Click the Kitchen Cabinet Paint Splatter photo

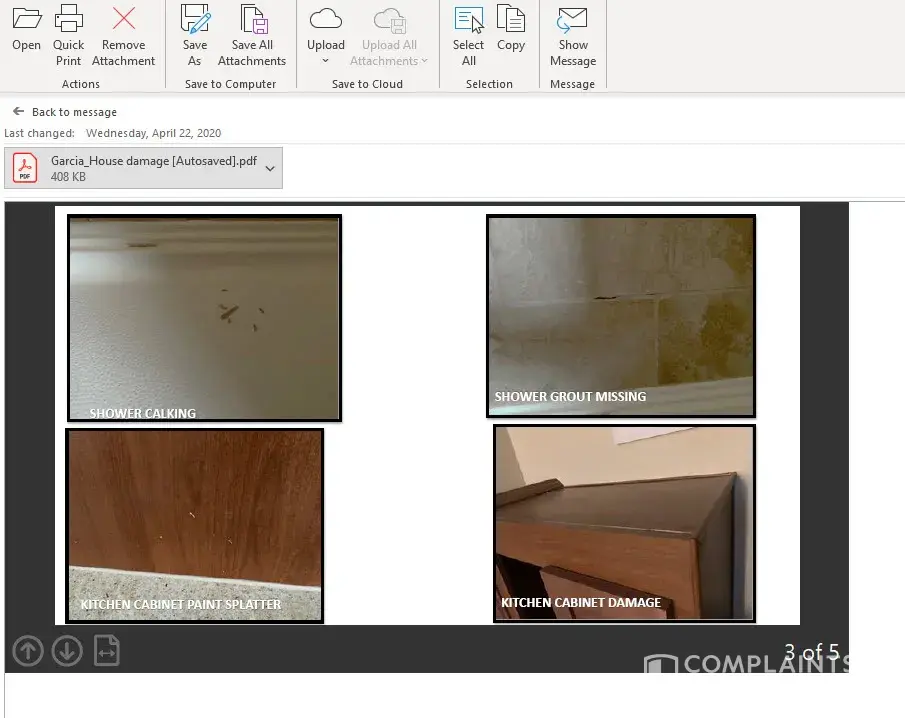point(195,525)
